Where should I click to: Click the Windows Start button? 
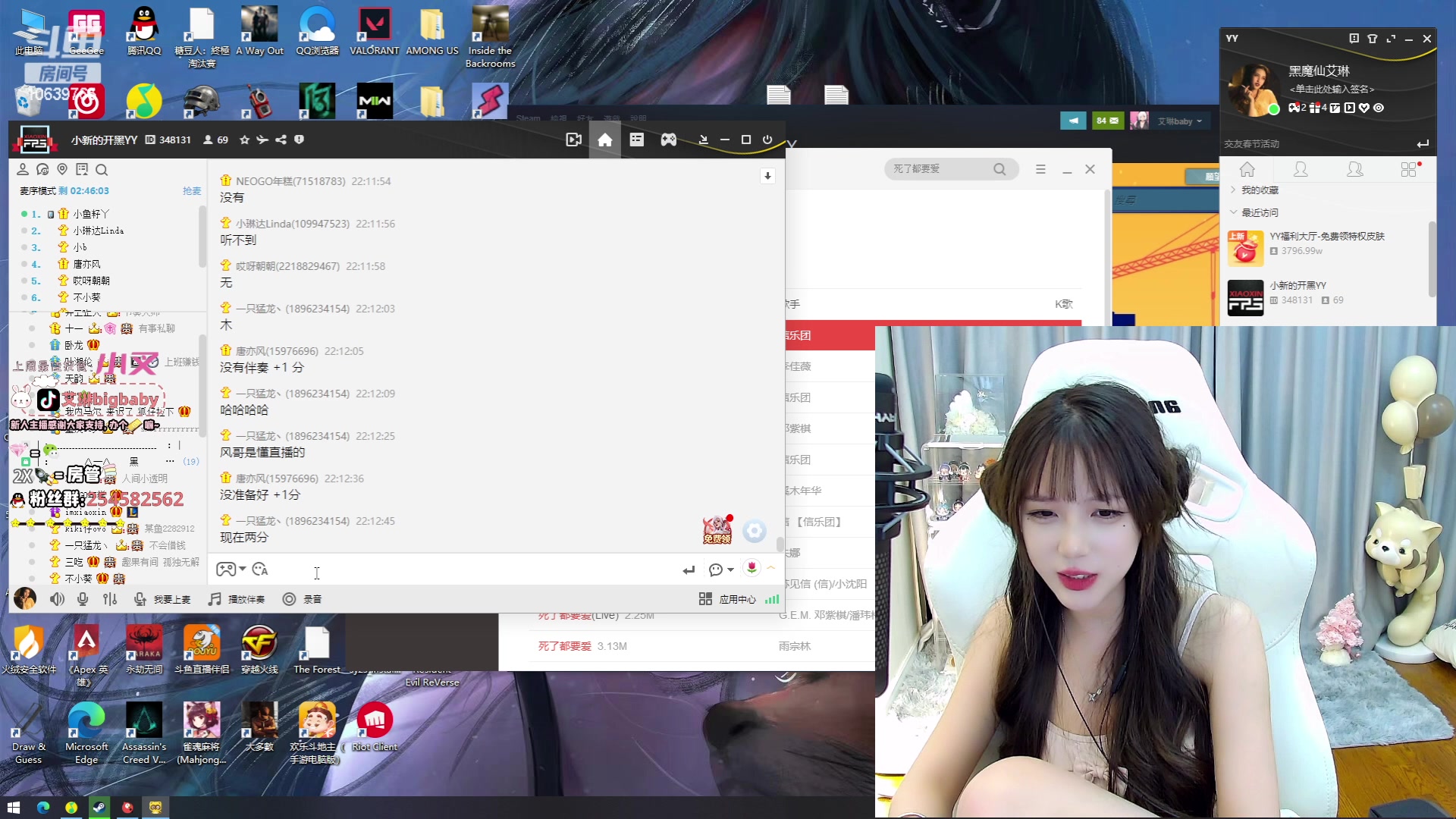click(13, 807)
